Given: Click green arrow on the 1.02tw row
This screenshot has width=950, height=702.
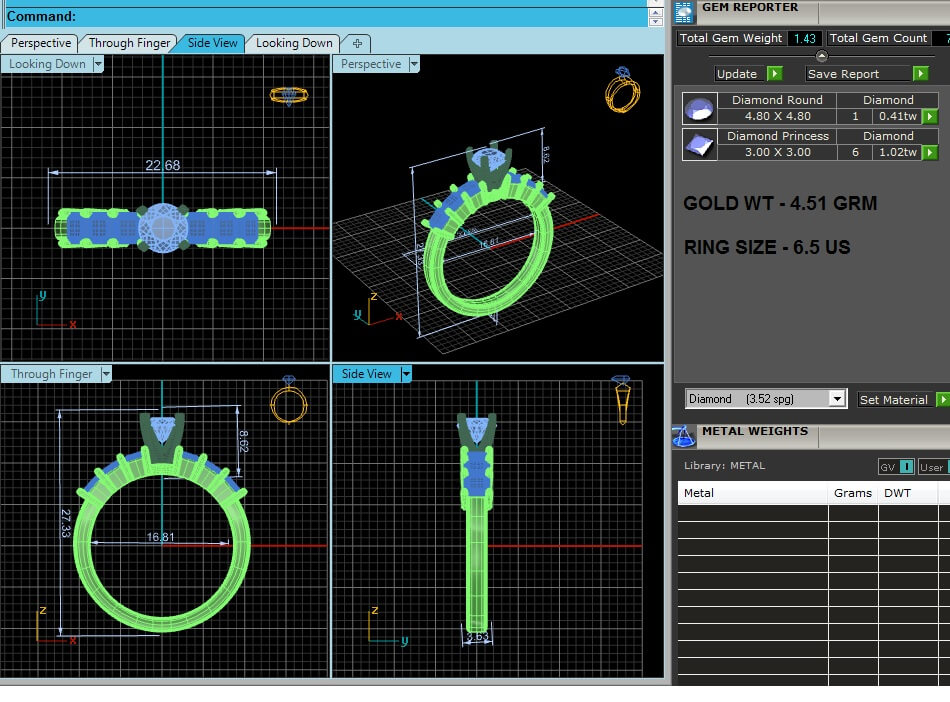Looking at the screenshot, I should tap(930, 153).
